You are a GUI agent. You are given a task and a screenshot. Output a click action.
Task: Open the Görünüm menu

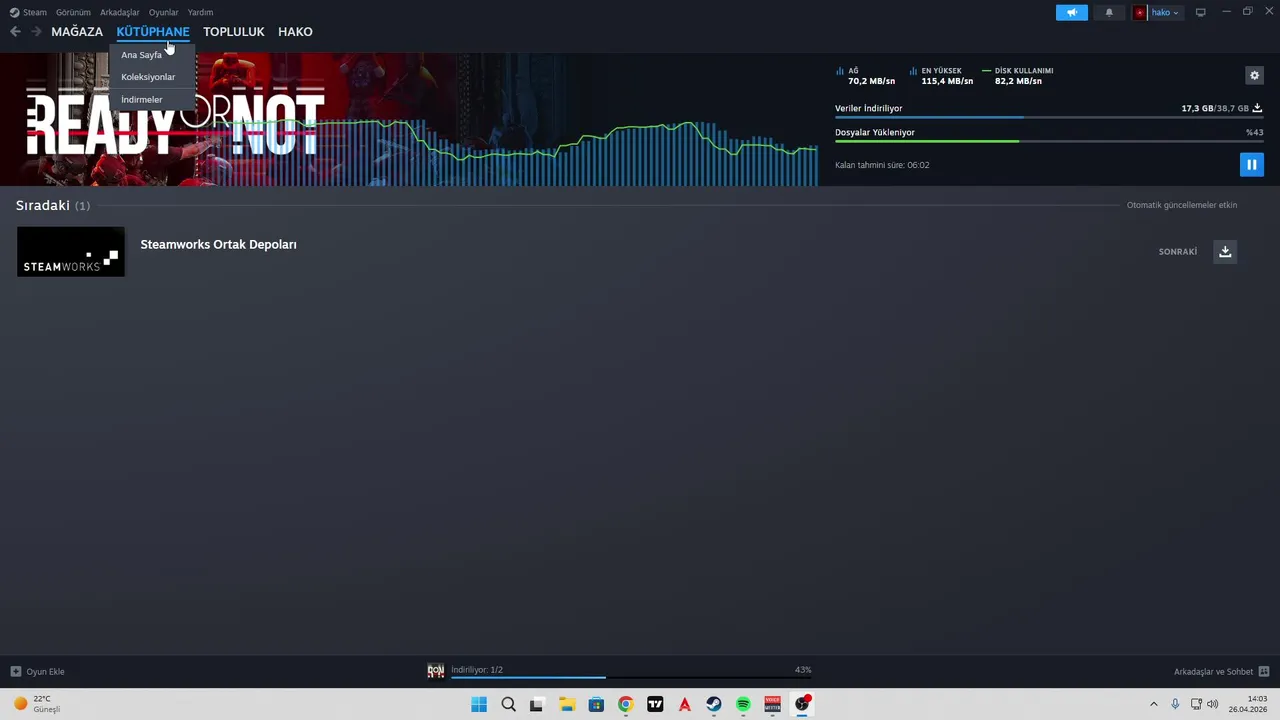pos(73,12)
